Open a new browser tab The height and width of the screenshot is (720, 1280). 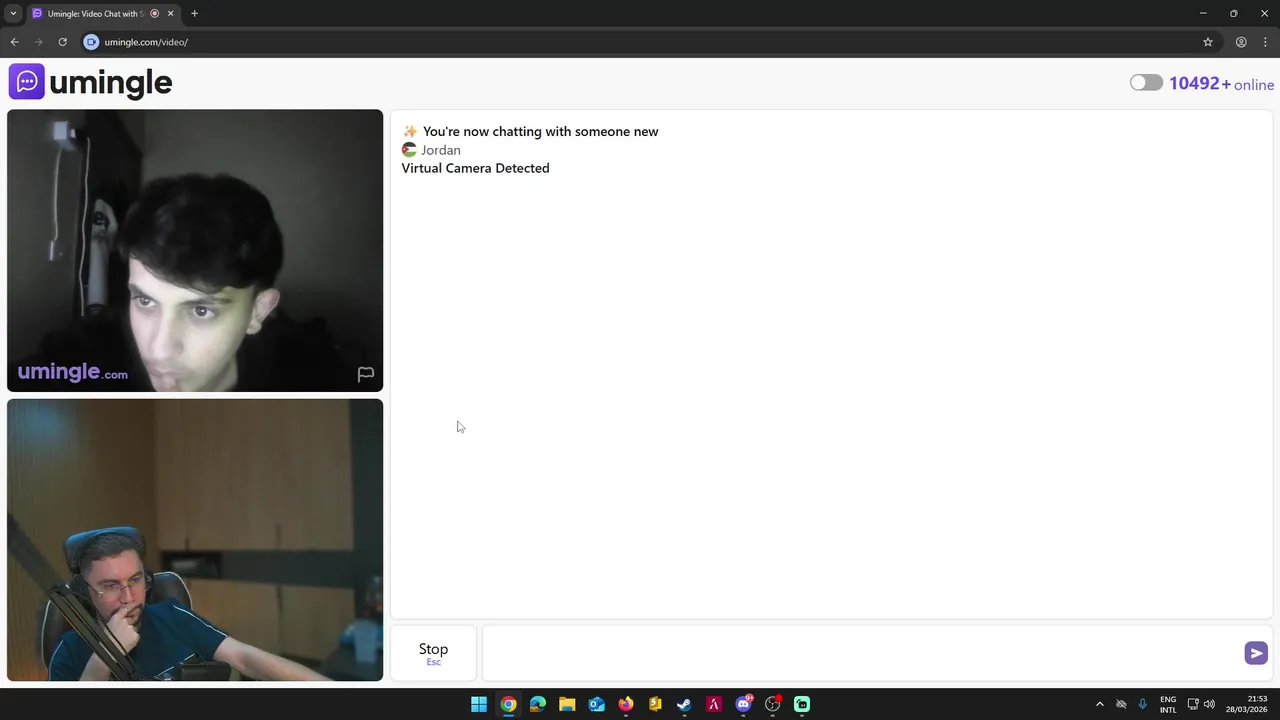[194, 14]
